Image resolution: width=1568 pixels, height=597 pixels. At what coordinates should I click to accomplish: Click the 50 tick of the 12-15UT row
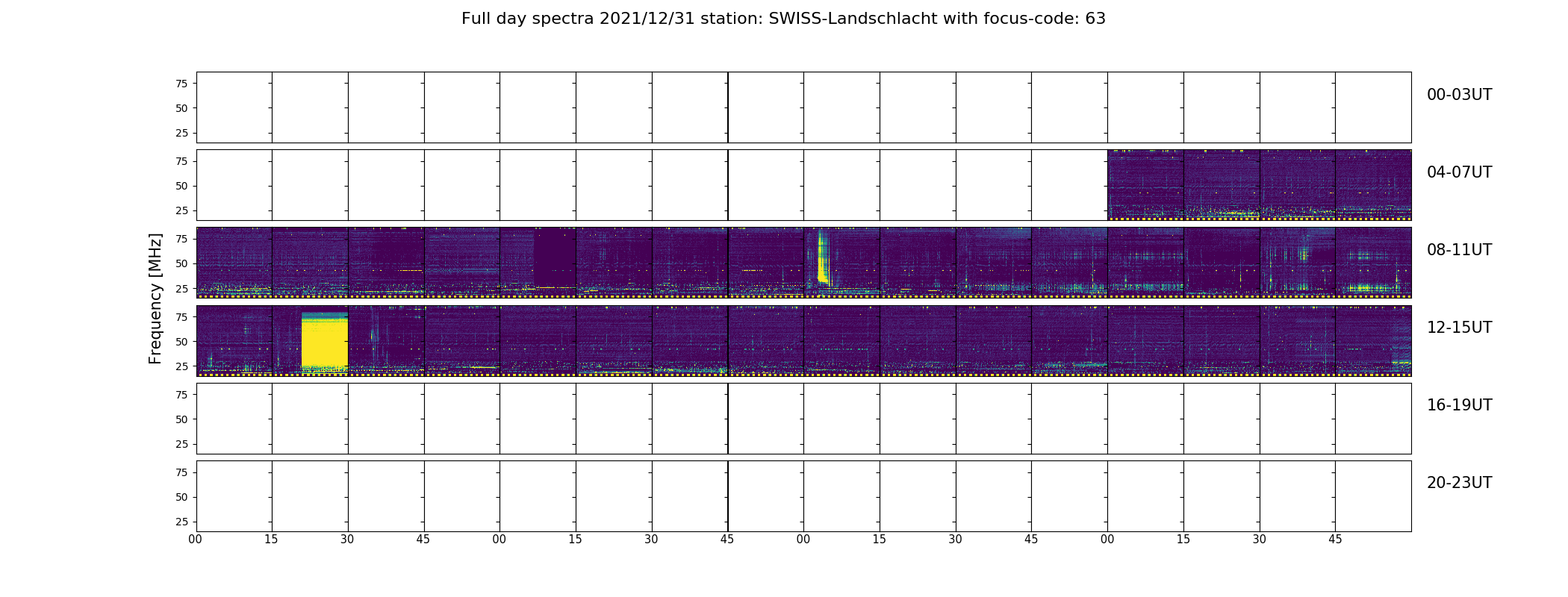coord(181,342)
